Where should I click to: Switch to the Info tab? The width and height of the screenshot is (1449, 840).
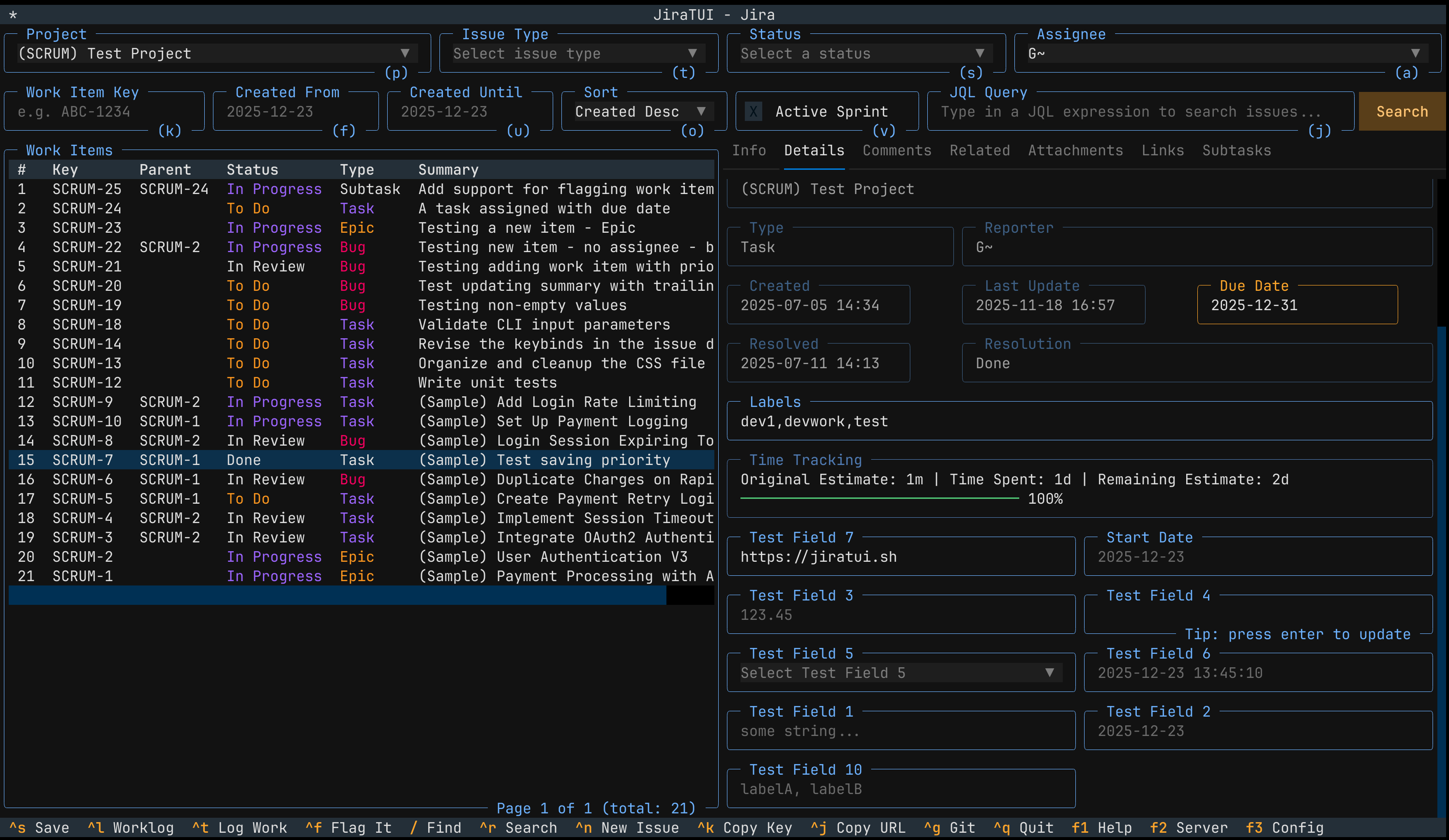click(749, 150)
